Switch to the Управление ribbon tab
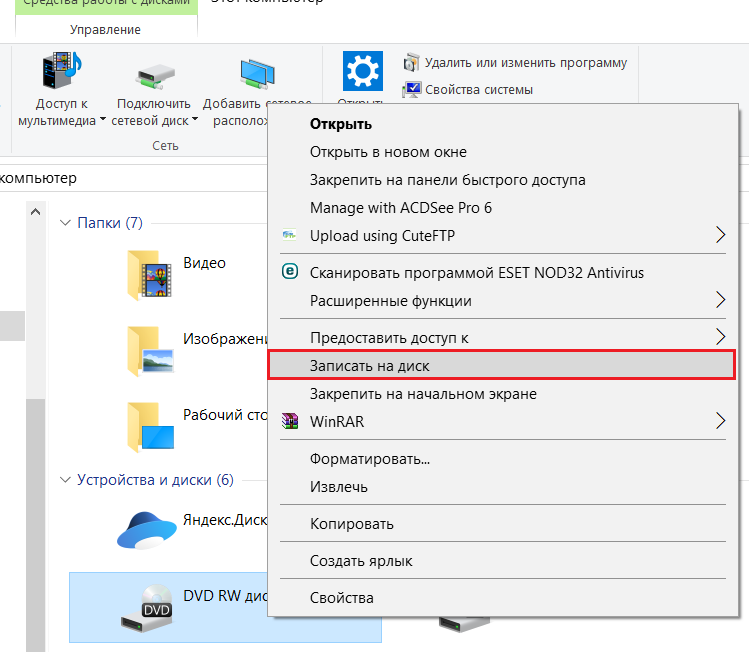Viewport: 749px width, 652px height. pyautogui.click(x=106, y=30)
